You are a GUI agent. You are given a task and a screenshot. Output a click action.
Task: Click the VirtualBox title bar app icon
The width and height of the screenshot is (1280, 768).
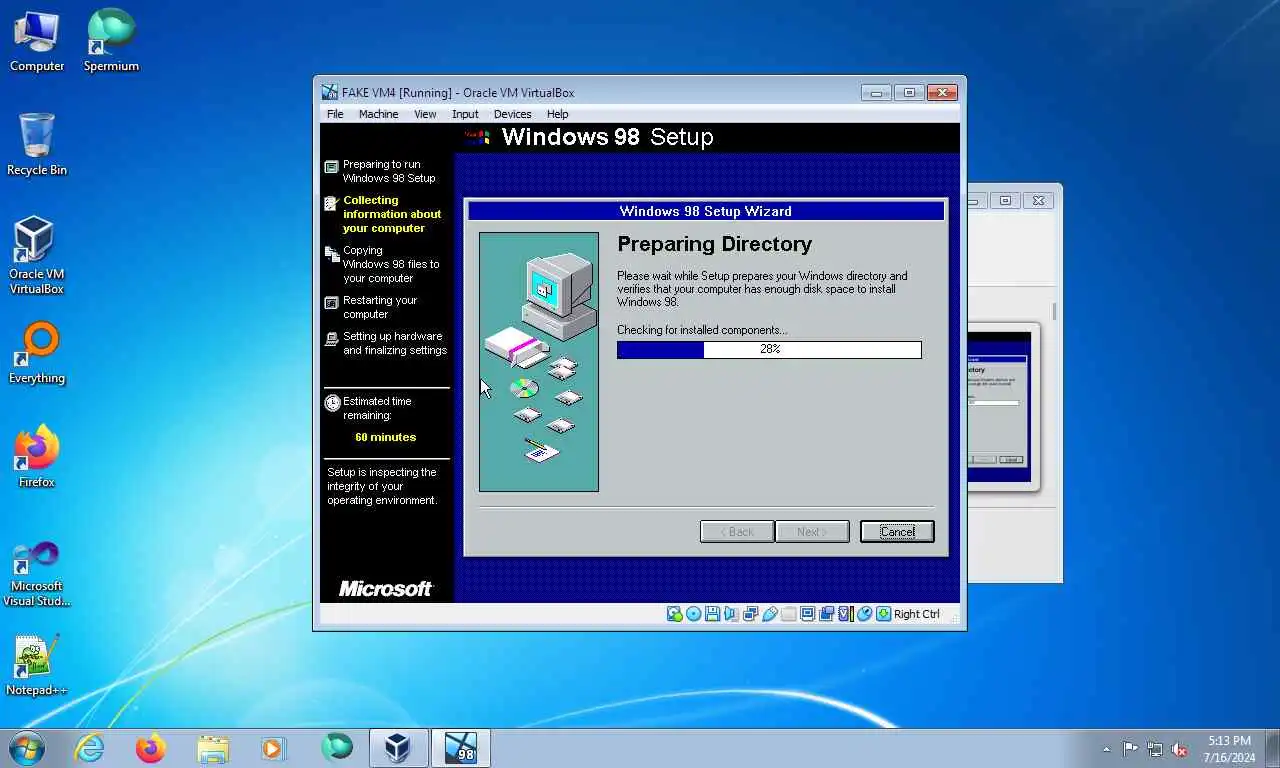(329, 92)
